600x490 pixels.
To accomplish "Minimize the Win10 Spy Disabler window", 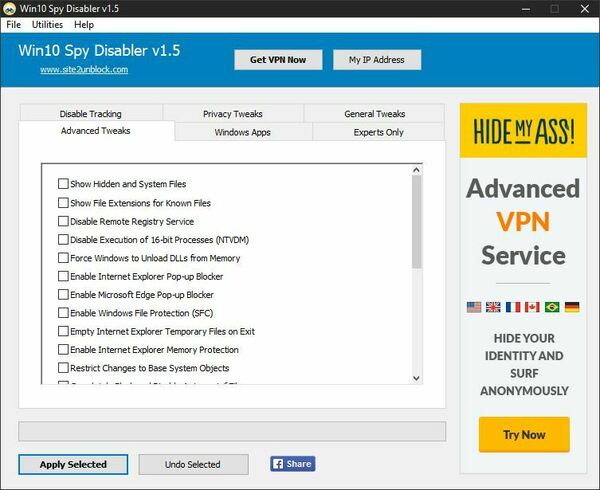I will pyautogui.click(x=526, y=8).
